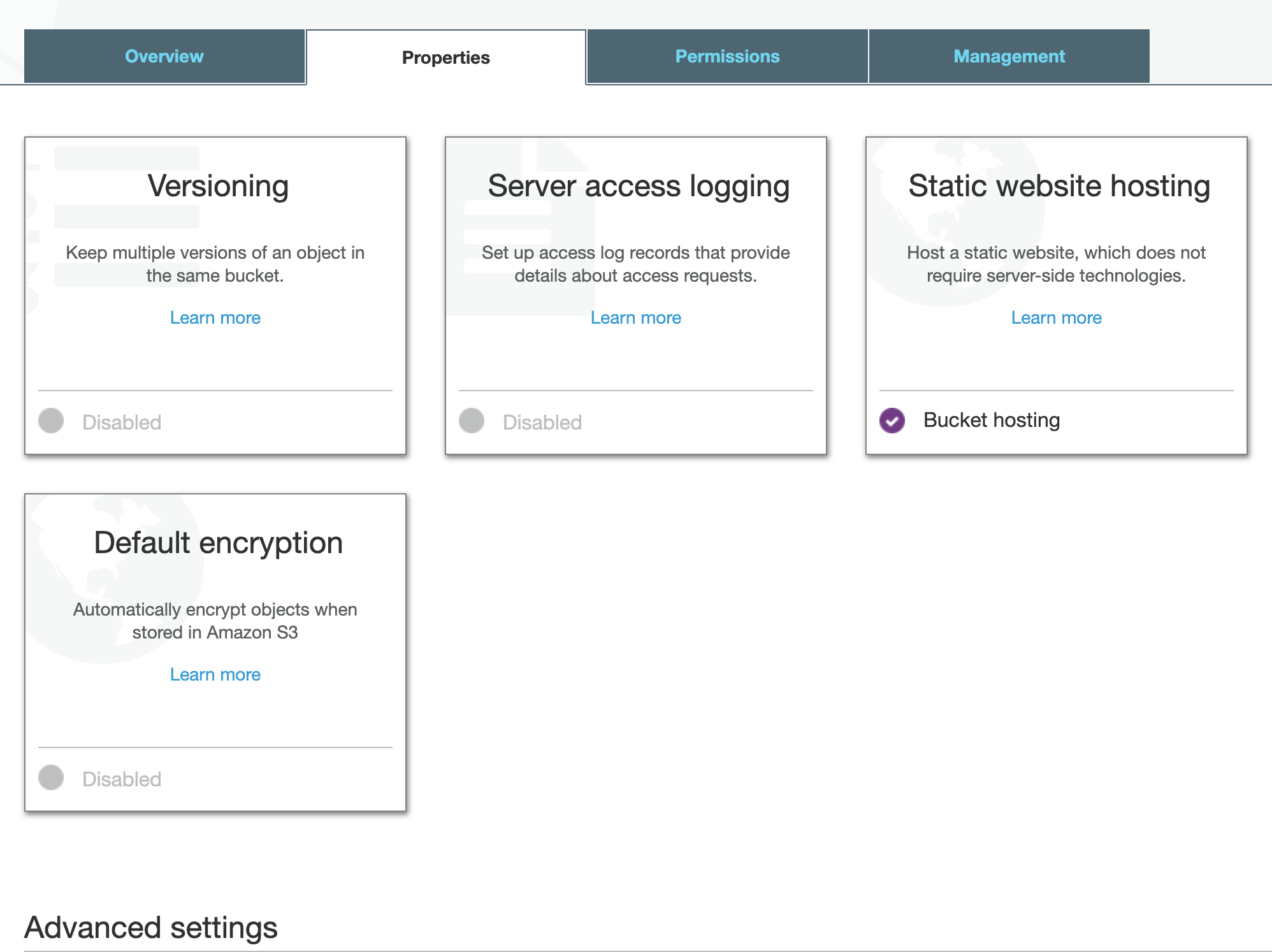
Task: Switch to the Overview tab
Action: click(x=164, y=56)
